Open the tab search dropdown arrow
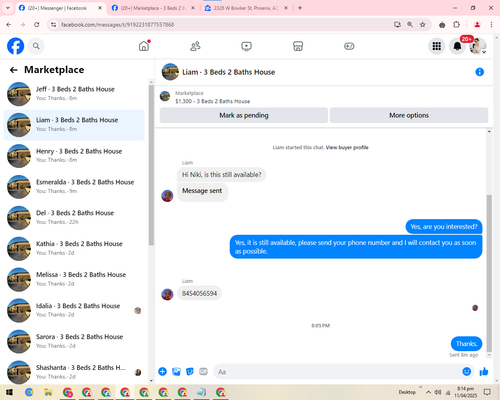 pyautogui.click(x=7, y=8)
